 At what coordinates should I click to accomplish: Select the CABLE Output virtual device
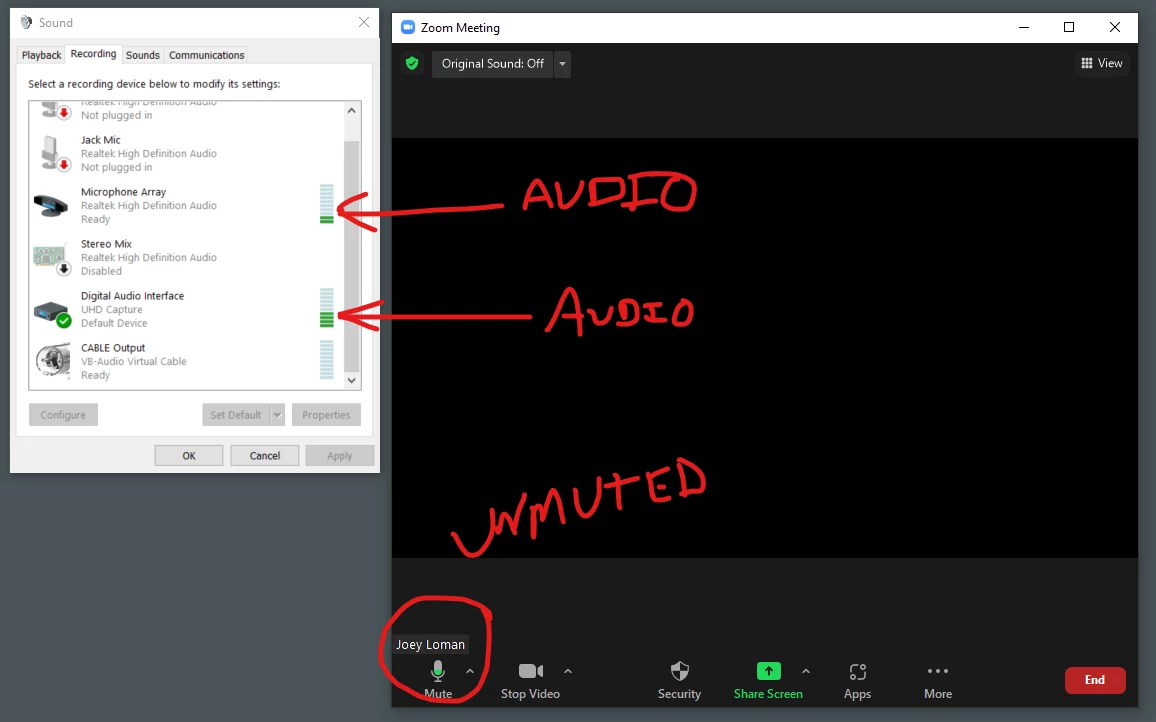tap(186, 361)
